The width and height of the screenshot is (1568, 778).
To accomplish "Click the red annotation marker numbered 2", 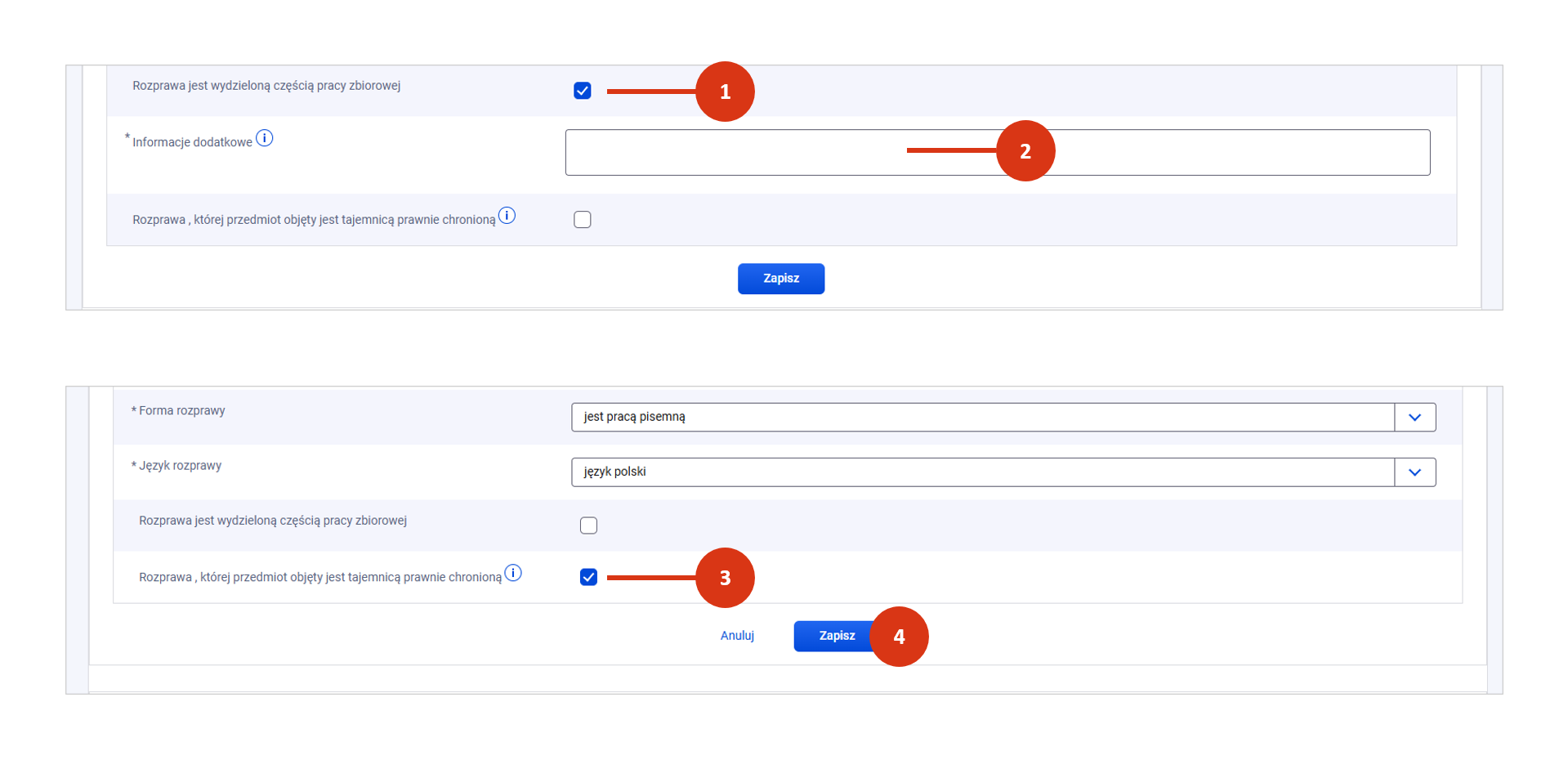I will [1025, 151].
